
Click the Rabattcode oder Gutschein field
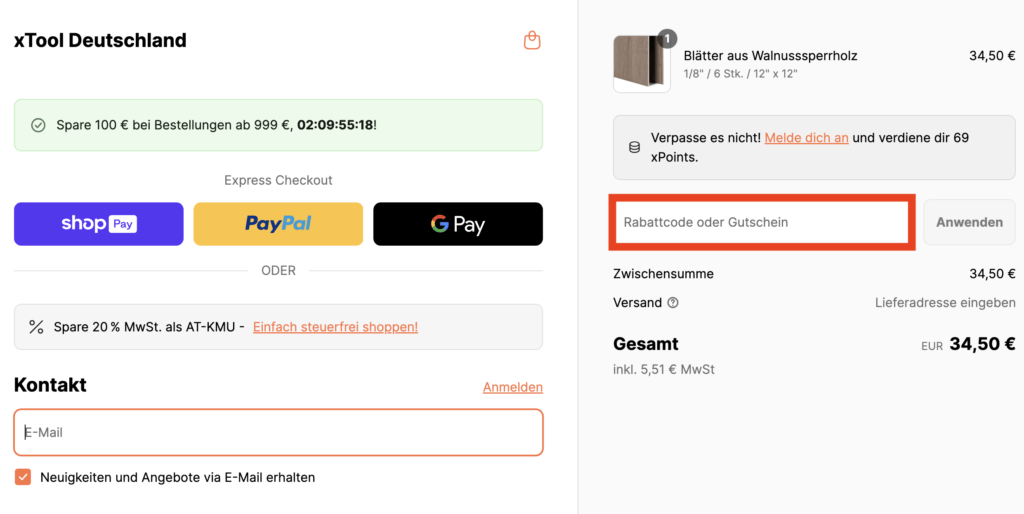coord(762,222)
